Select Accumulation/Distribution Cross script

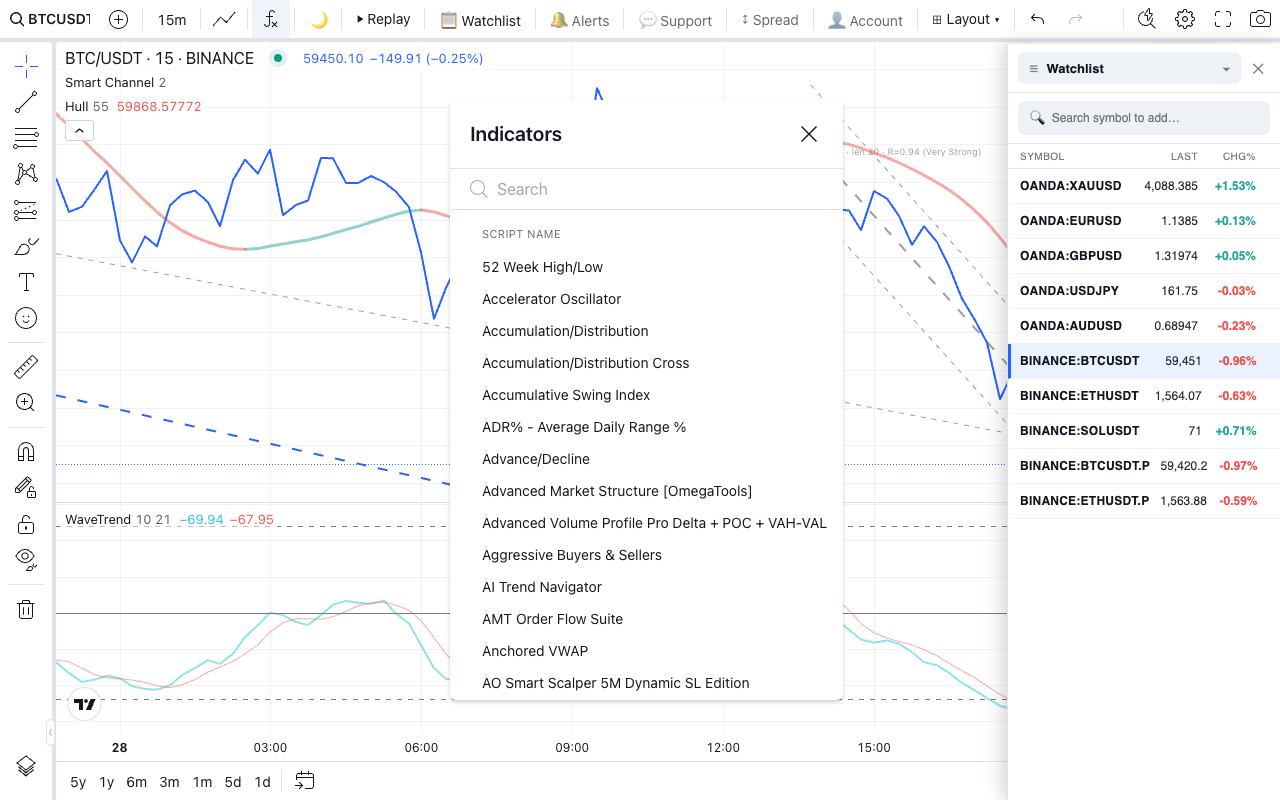click(x=646, y=363)
